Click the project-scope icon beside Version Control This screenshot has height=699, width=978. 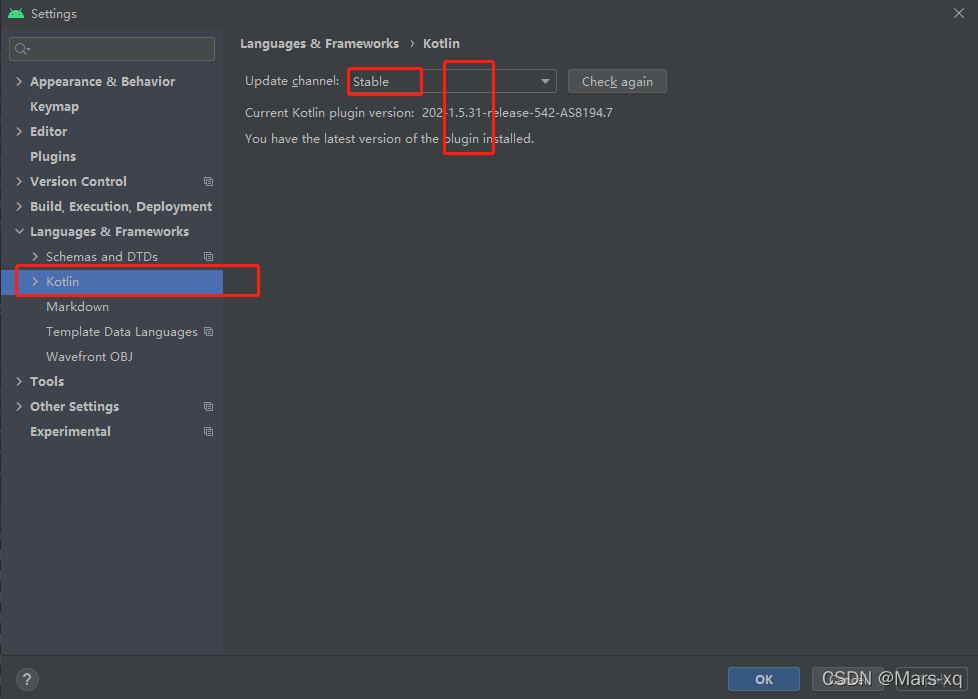pos(208,181)
